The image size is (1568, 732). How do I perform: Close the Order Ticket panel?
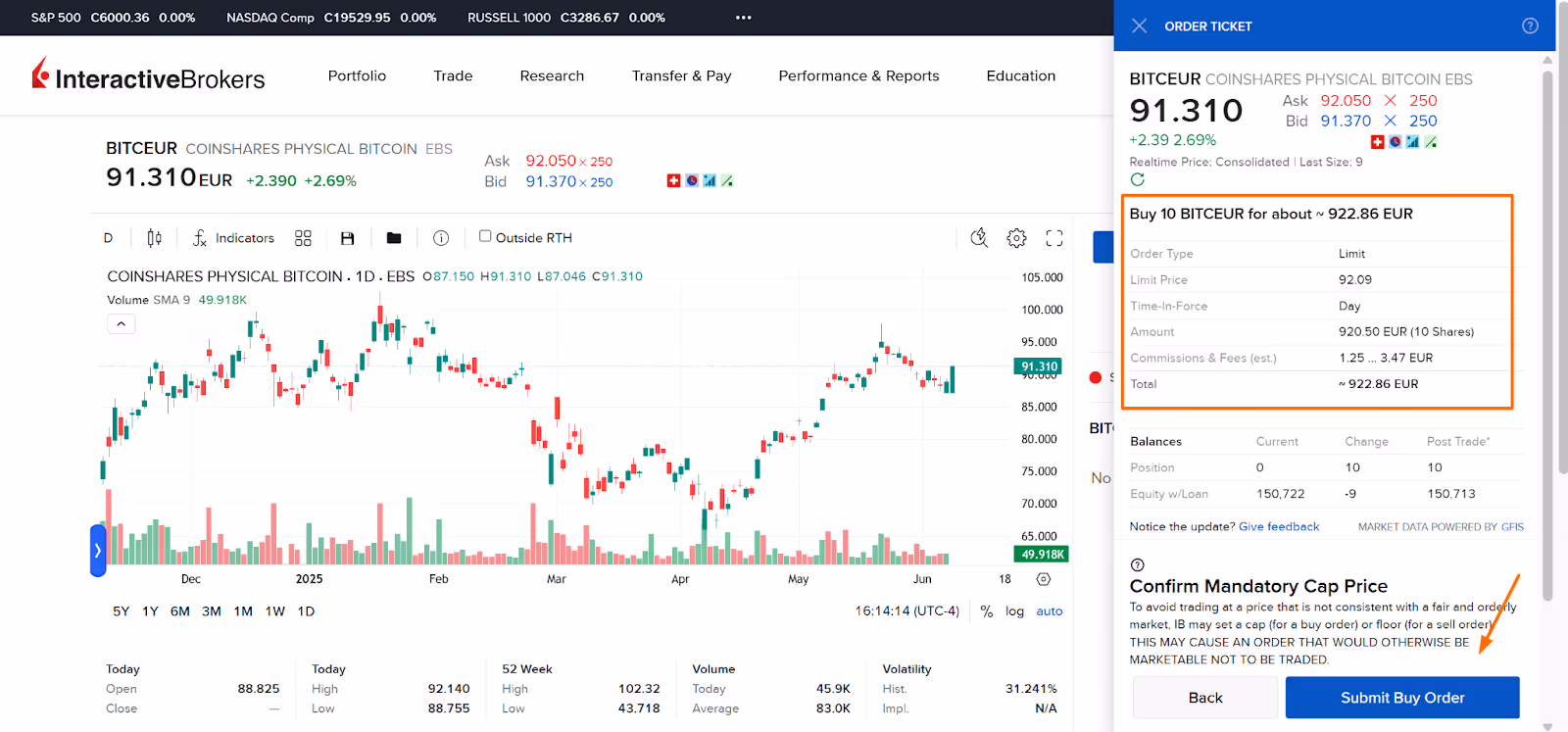pos(1139,26)
